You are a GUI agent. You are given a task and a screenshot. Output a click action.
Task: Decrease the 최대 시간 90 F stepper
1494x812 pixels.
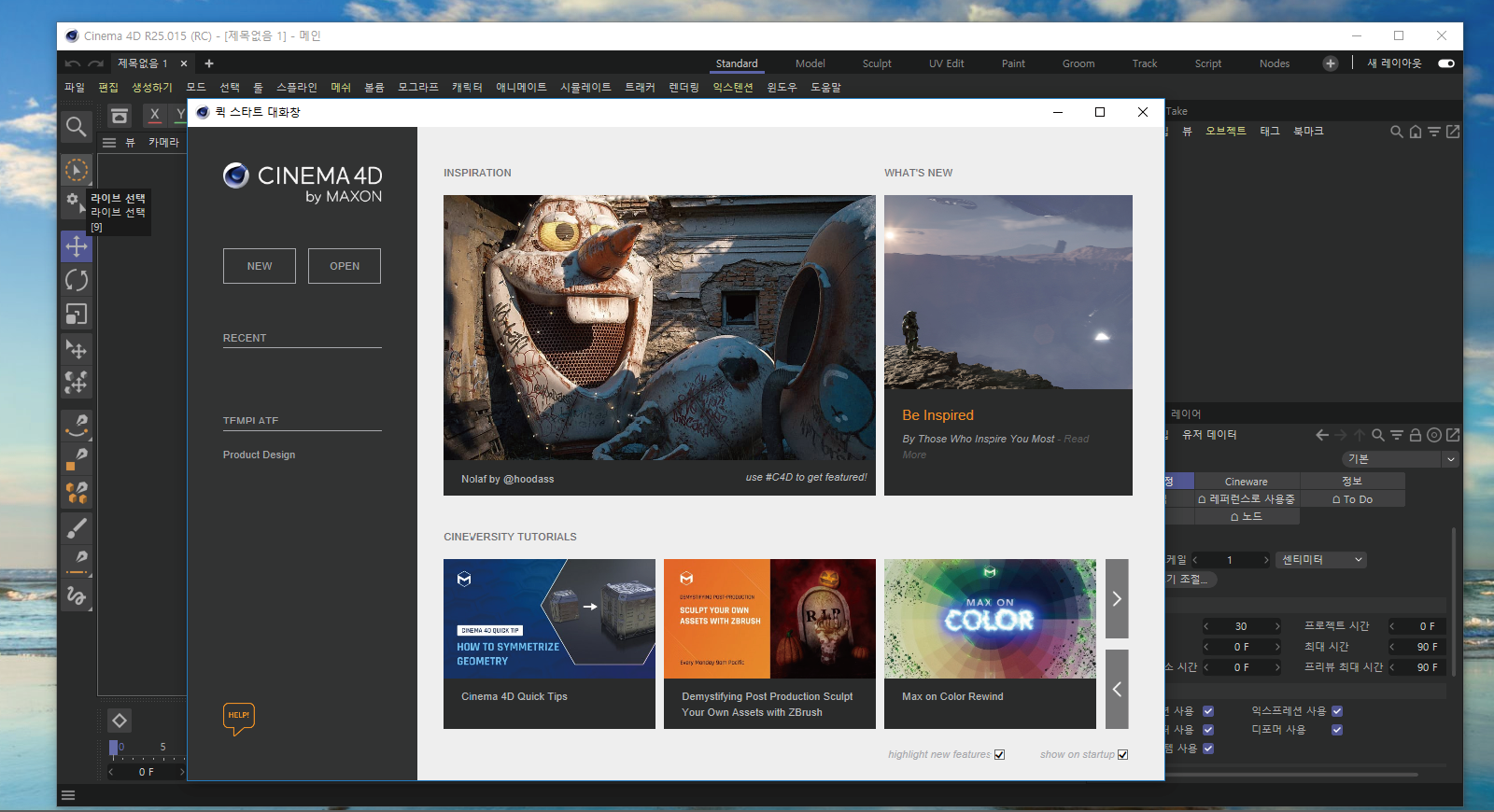(x=1392, y=647)
